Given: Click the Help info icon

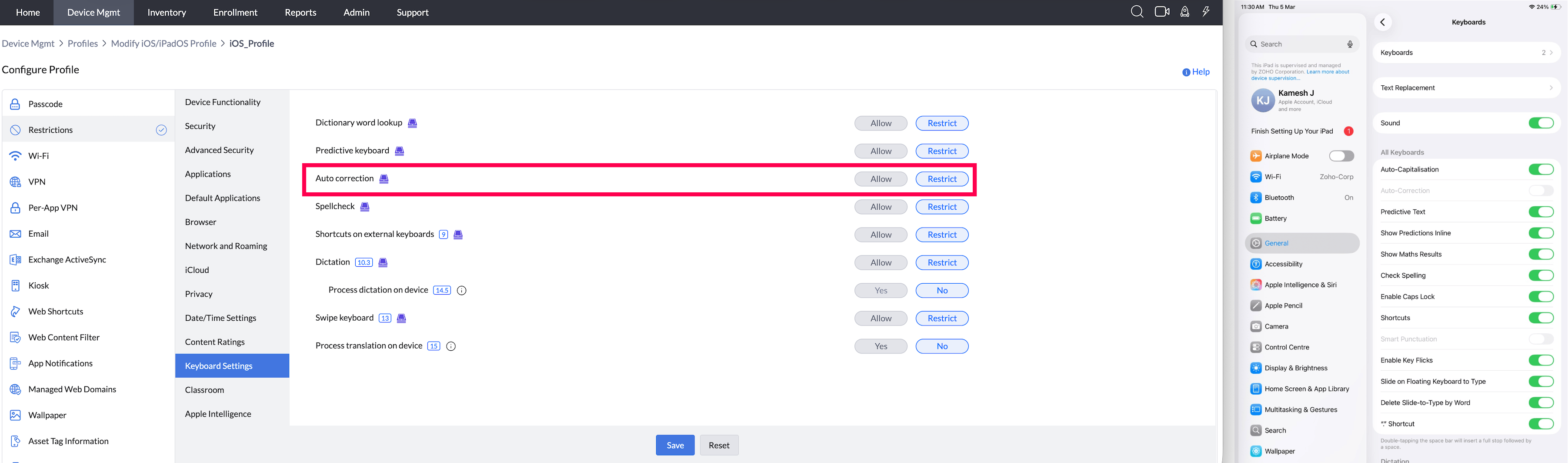Looking at the screenshot, I should 1186,72.
